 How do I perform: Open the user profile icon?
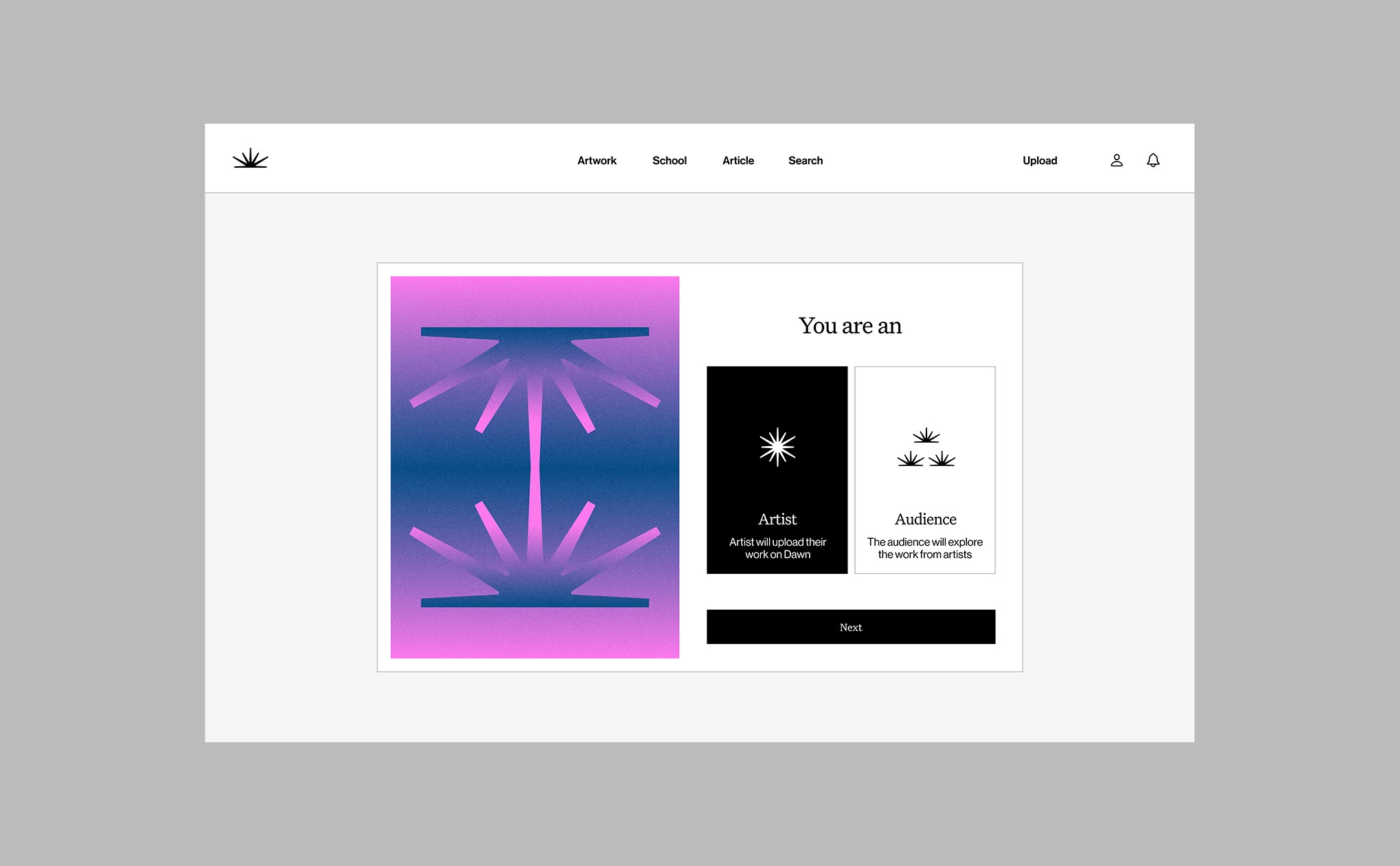1116,160
